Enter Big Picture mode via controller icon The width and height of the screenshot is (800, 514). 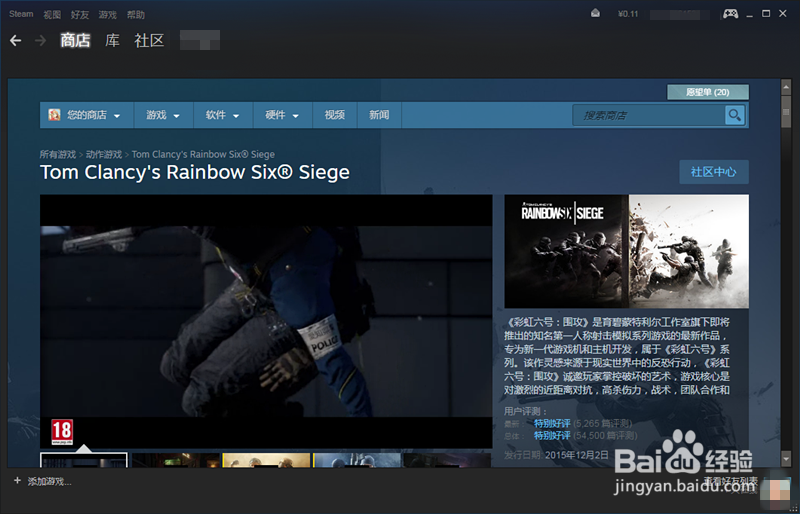[x=730, y=14]
